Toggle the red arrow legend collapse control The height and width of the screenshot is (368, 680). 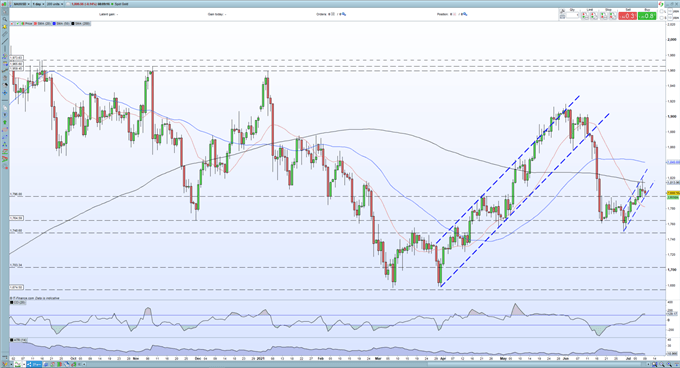pos(12,24)
